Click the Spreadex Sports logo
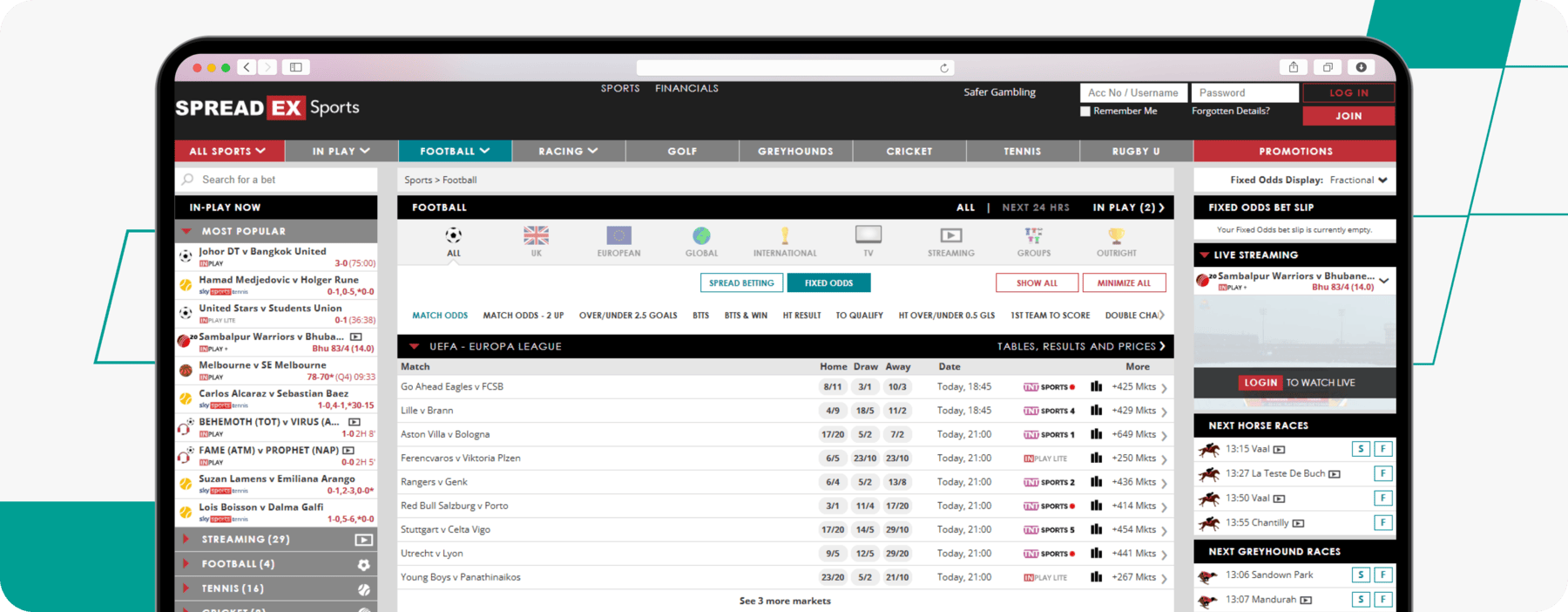1568x612 pixels. point(267,108)
